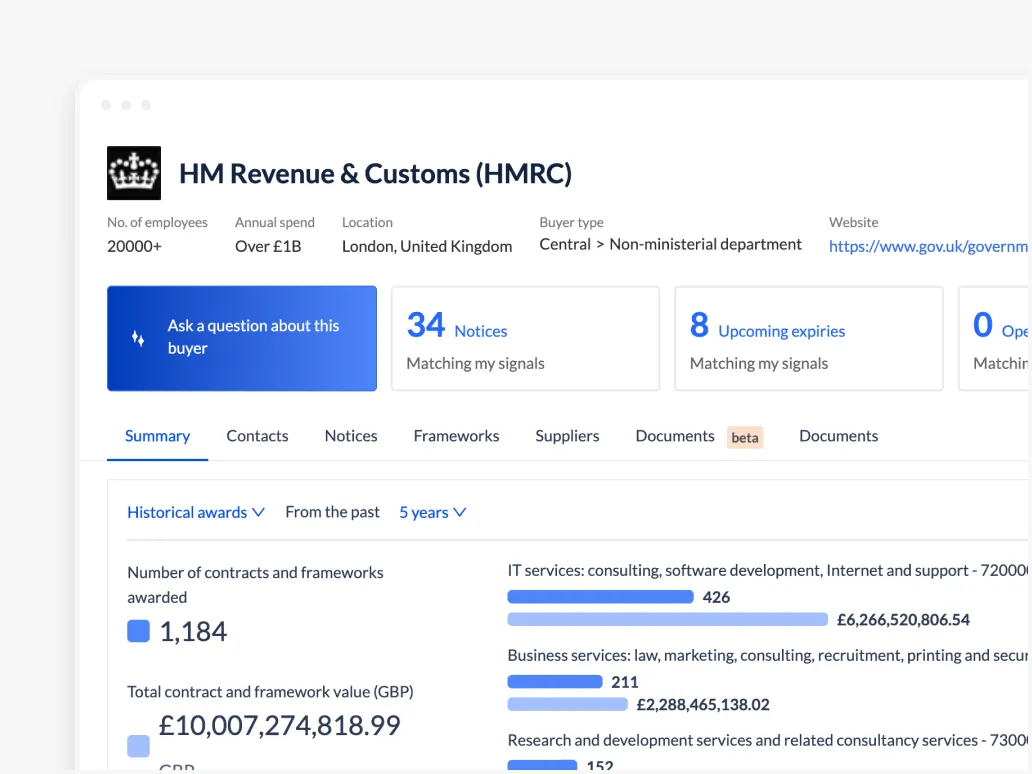Click the 'From the past' label
The image size is (1032, 774).
332,512
